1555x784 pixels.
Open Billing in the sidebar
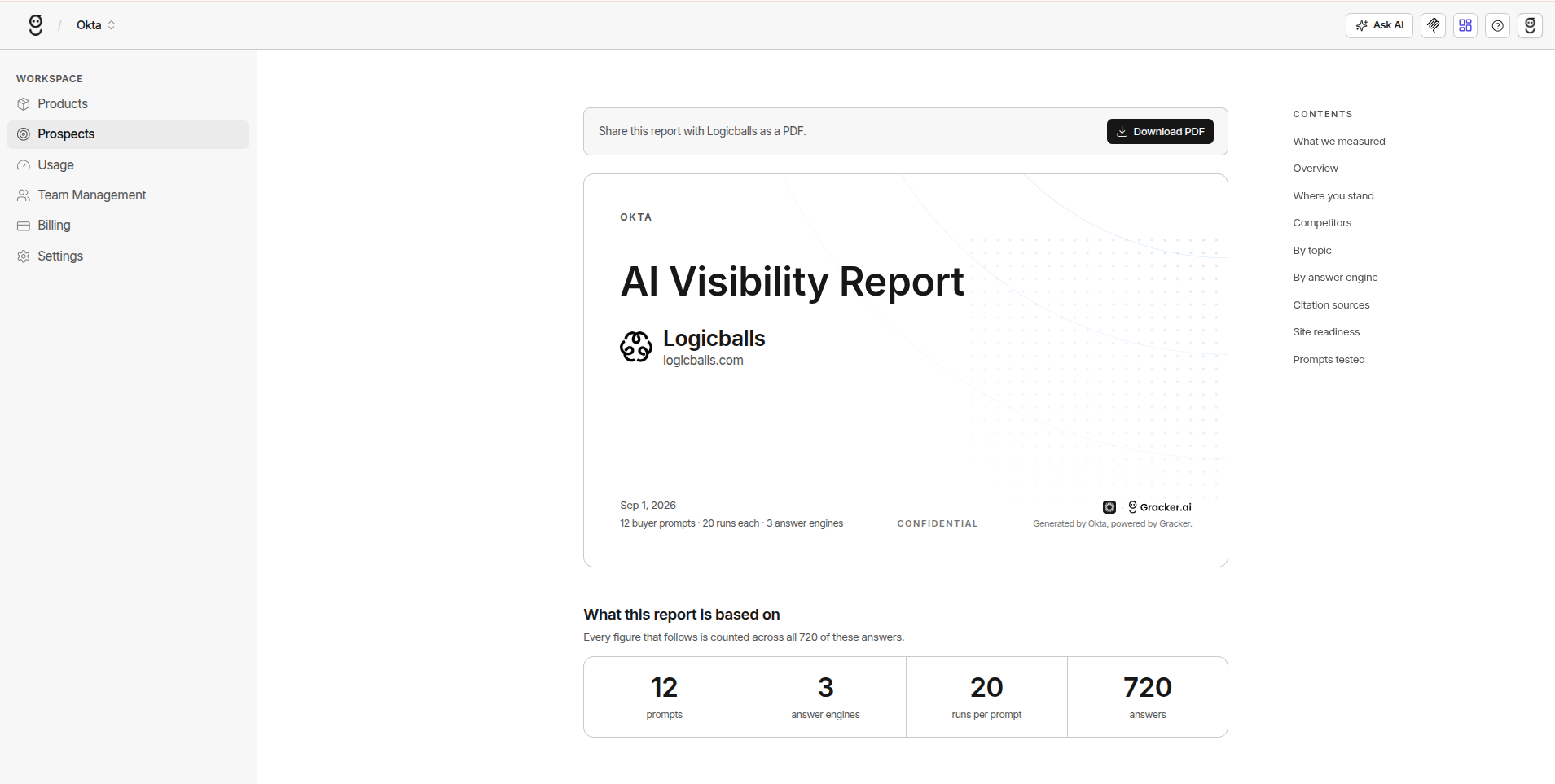pos(129,226)
